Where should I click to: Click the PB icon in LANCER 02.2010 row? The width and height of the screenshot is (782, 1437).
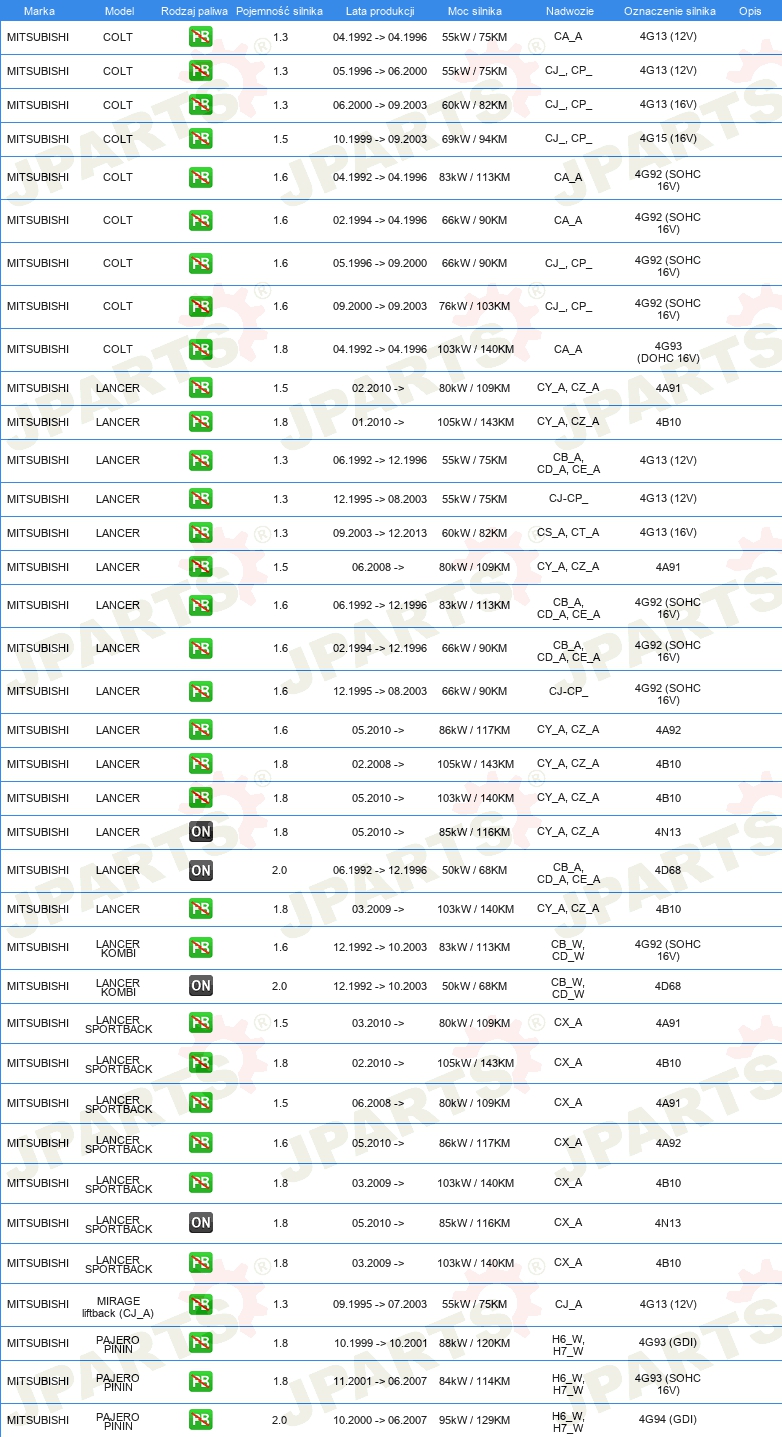[x=201, y=388]
